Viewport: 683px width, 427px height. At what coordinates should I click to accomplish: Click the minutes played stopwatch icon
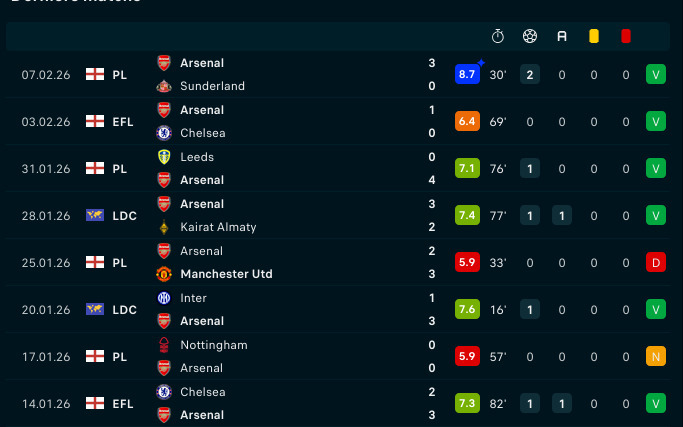(x=498, y=37)
